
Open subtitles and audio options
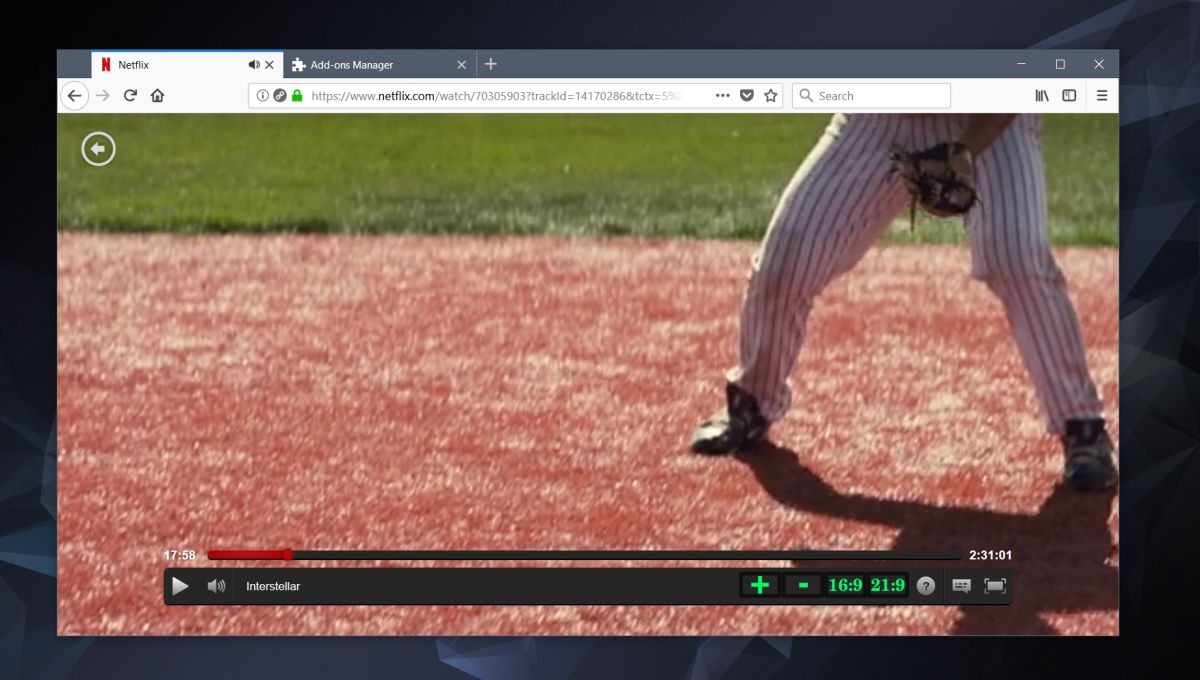click(961, 586)
